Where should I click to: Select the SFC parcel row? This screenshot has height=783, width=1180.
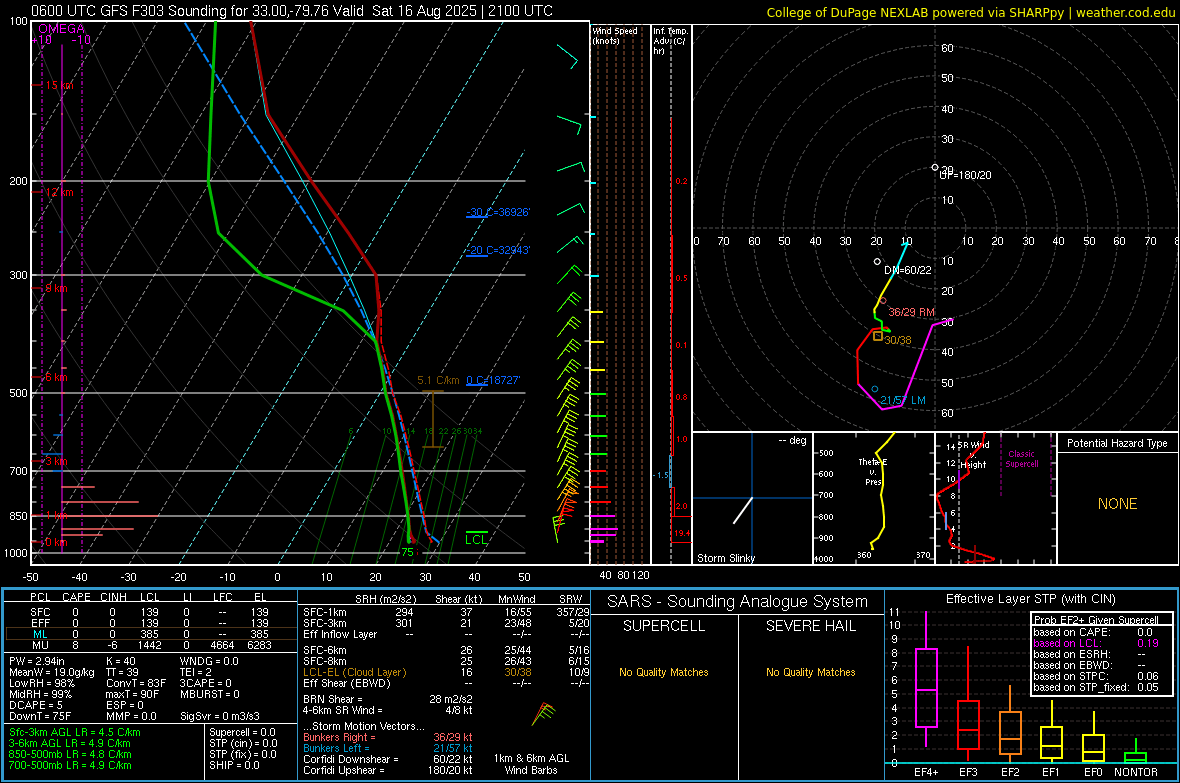coord(150,612)
